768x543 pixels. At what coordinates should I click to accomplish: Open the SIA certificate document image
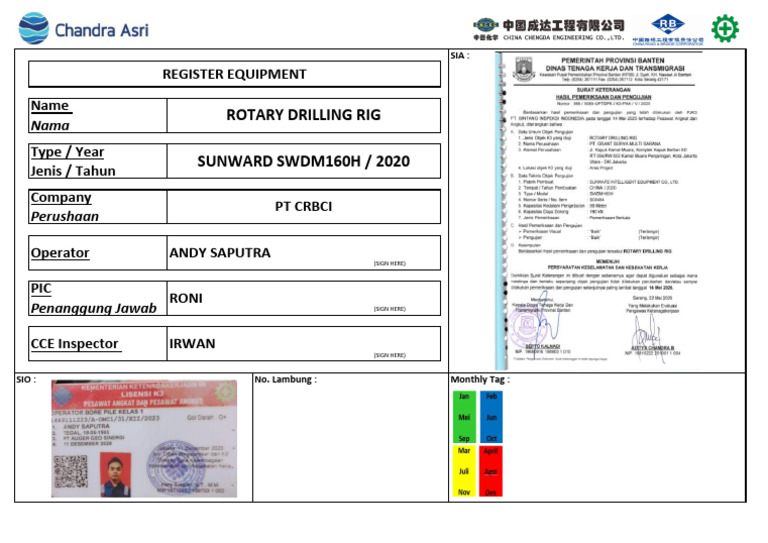click(x=599, y=211)
